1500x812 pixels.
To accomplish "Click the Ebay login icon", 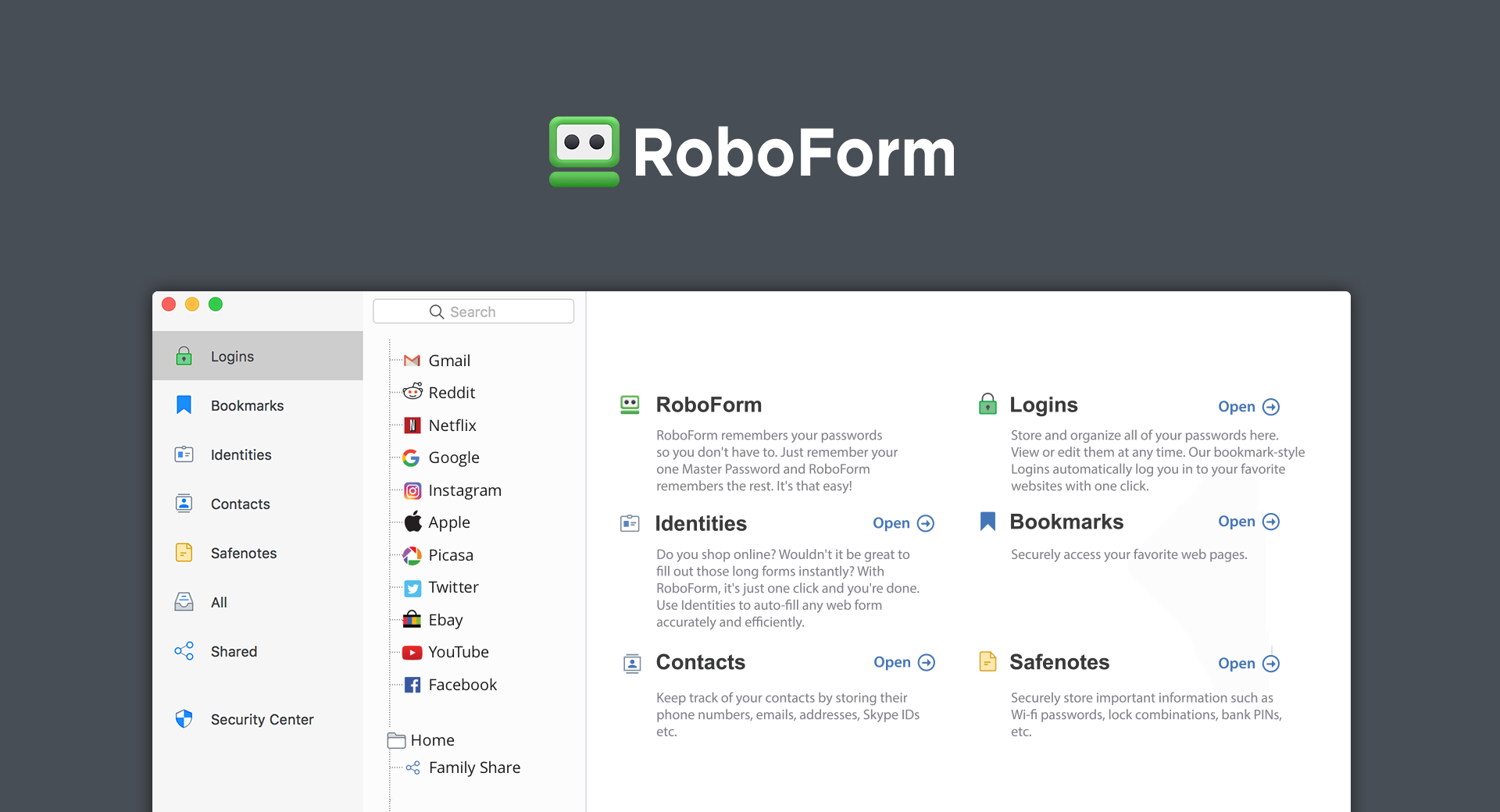I will (x=412, y=619).
